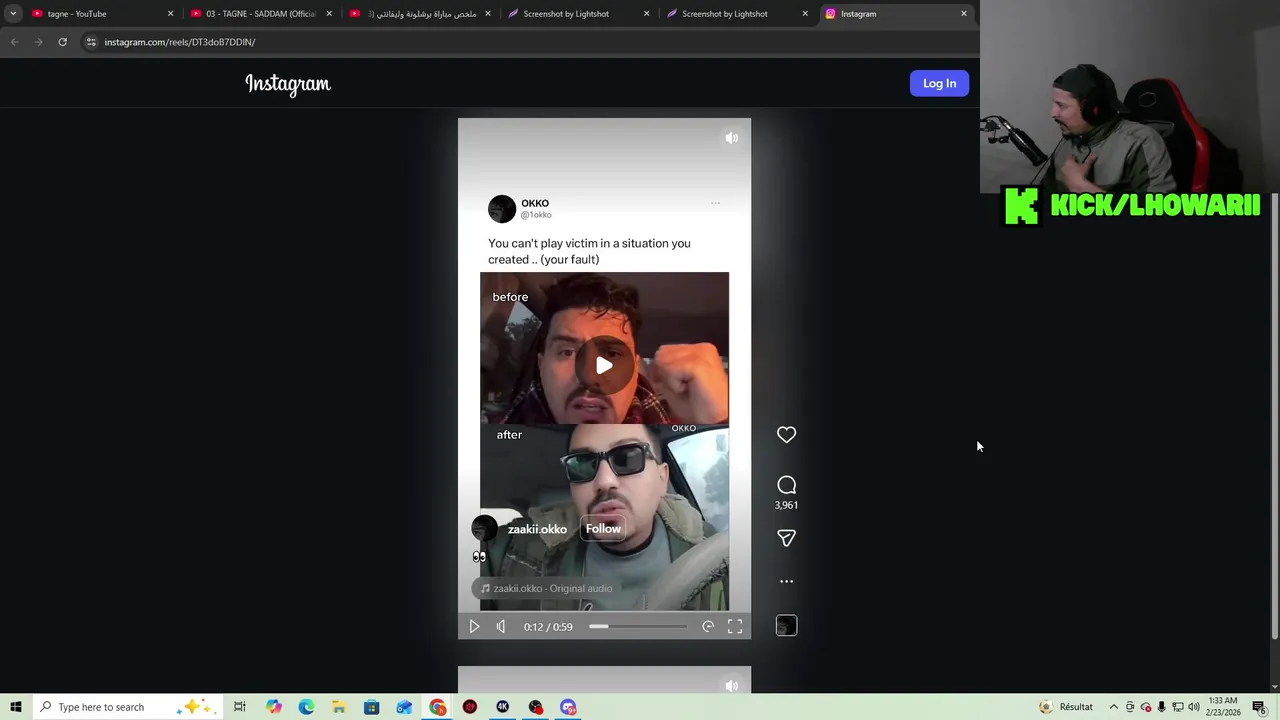
Task: Open Discord from the taskbar
Action: point(568,707)
